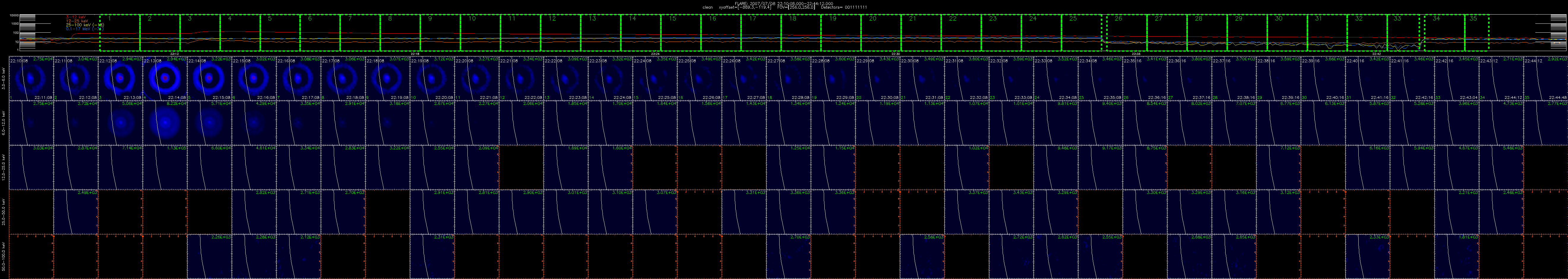Open 3-6 keV image starting 22:13:08
Screen dimensions: 1568x279
[165, 78]
